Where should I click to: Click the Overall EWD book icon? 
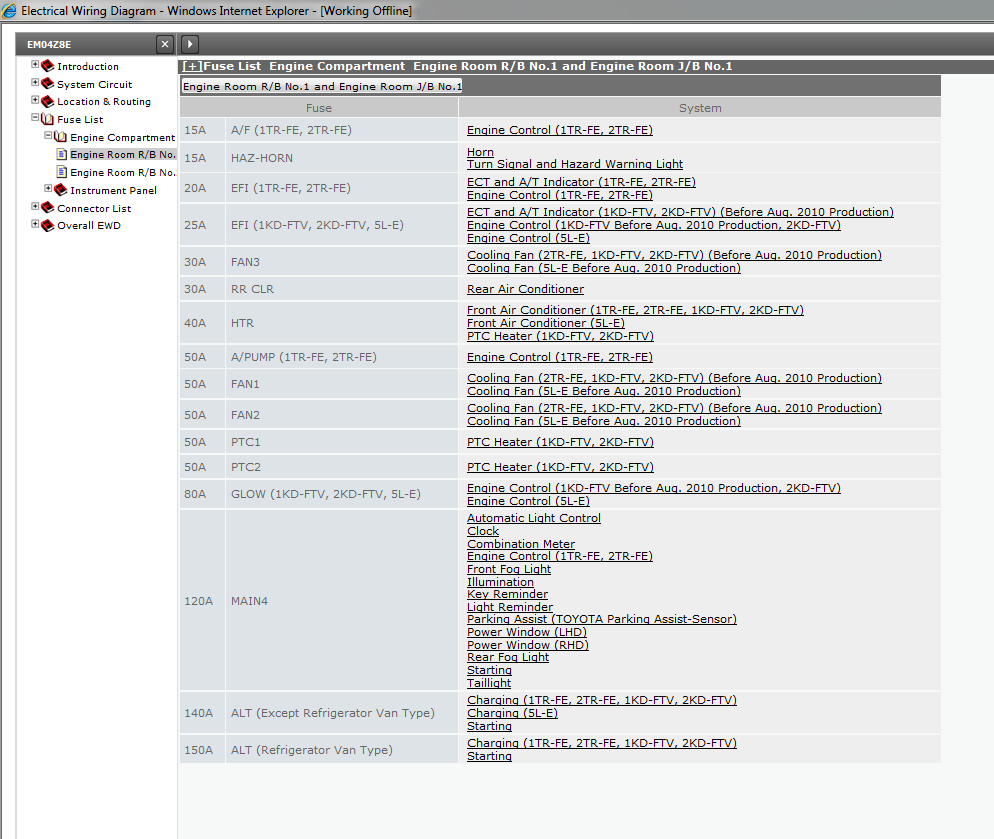point(47,225)
